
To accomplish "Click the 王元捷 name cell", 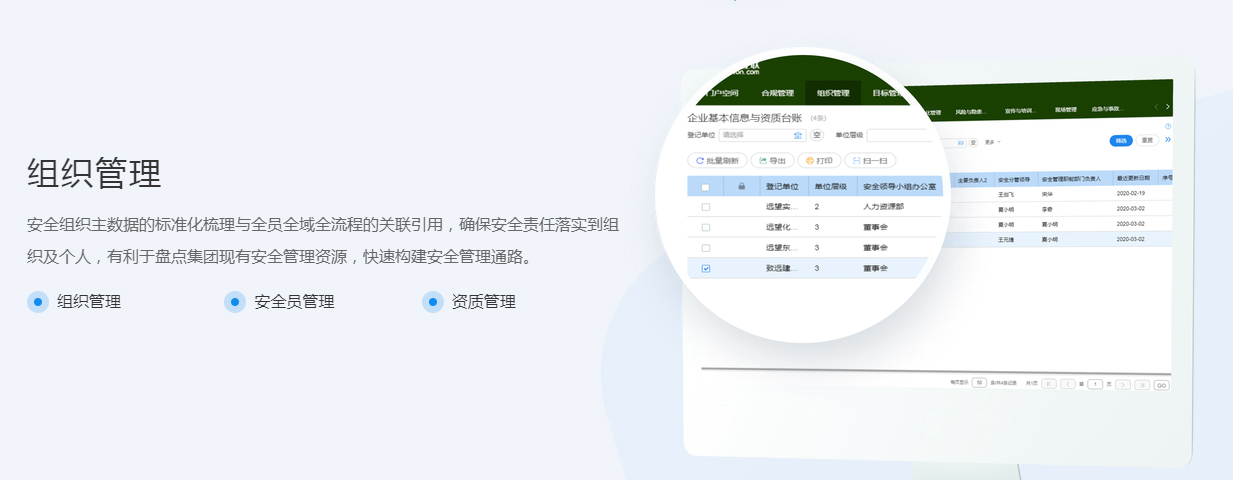I will click(x=1006, y=240).
